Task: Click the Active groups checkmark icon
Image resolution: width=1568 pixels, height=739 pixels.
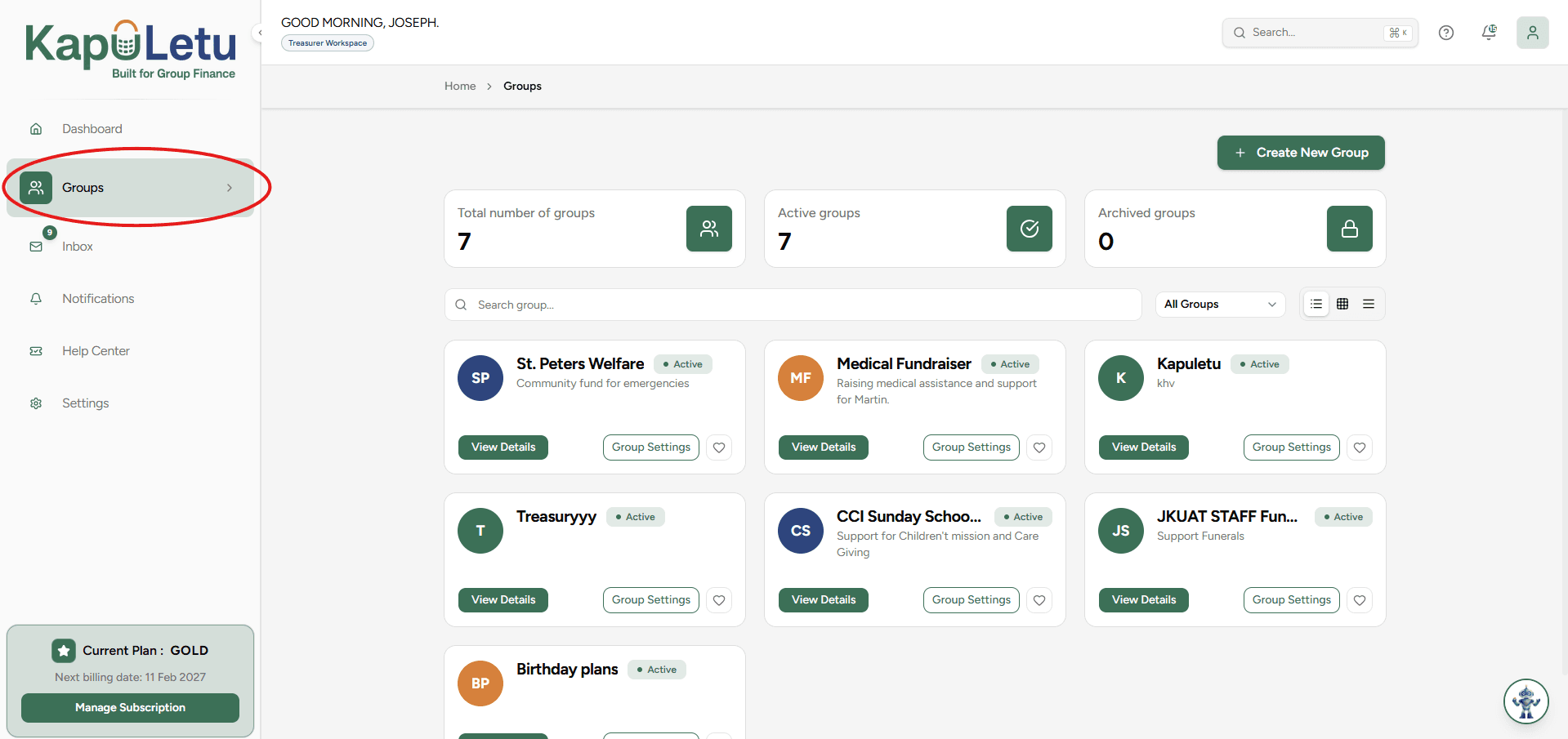Action: coord(1030,229)
